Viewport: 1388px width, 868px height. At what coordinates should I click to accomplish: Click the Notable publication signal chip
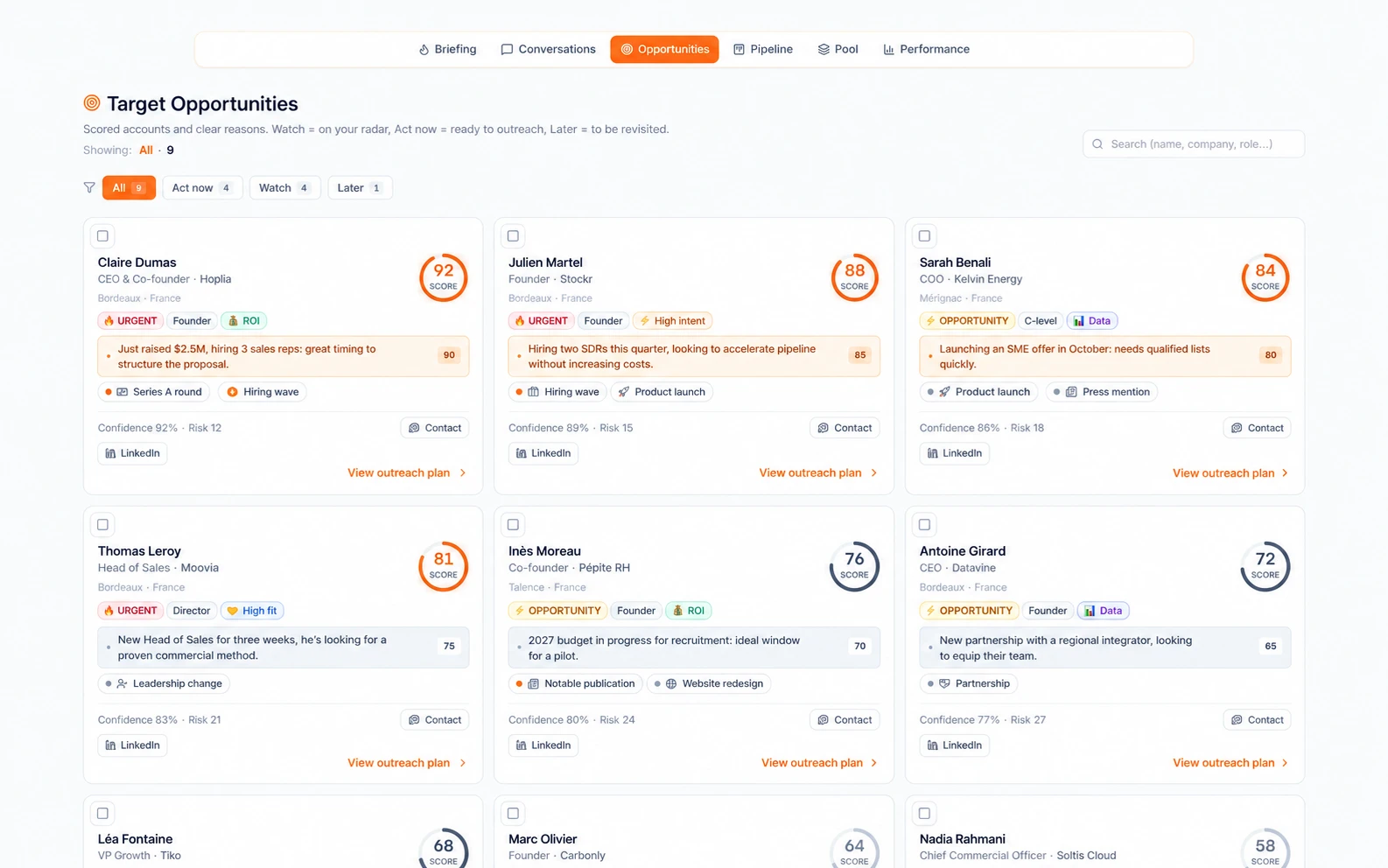[576, 683]
